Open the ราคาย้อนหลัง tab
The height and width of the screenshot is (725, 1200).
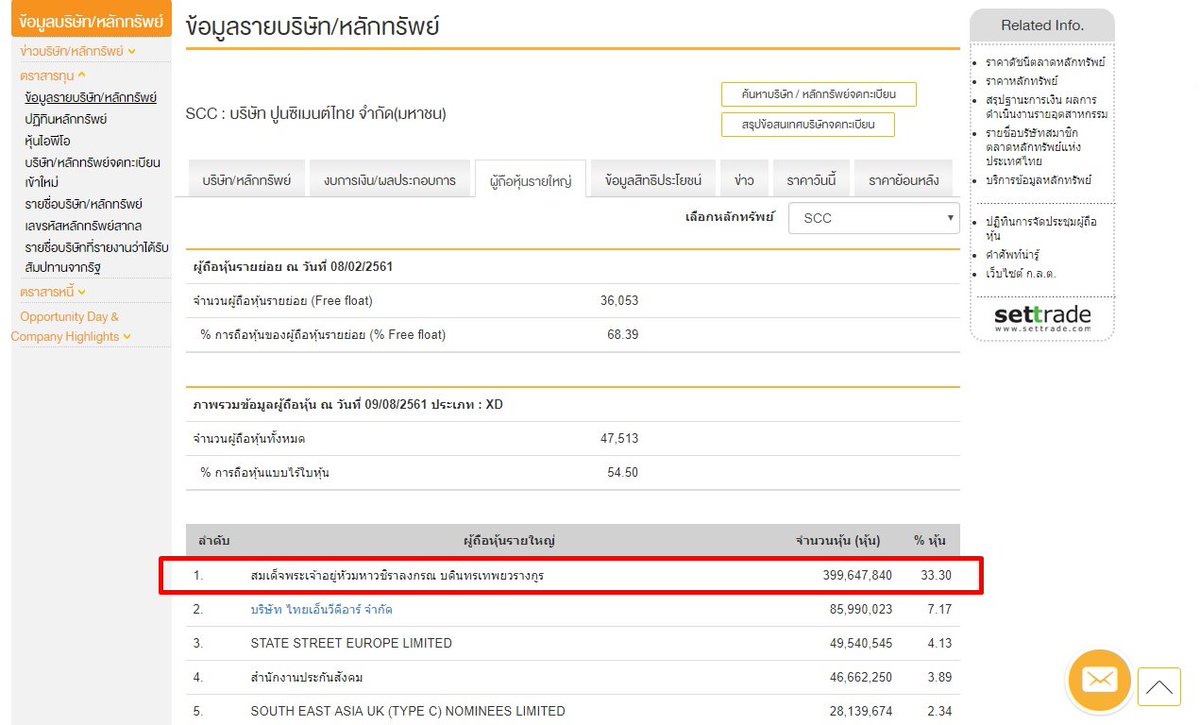point(904,180)
